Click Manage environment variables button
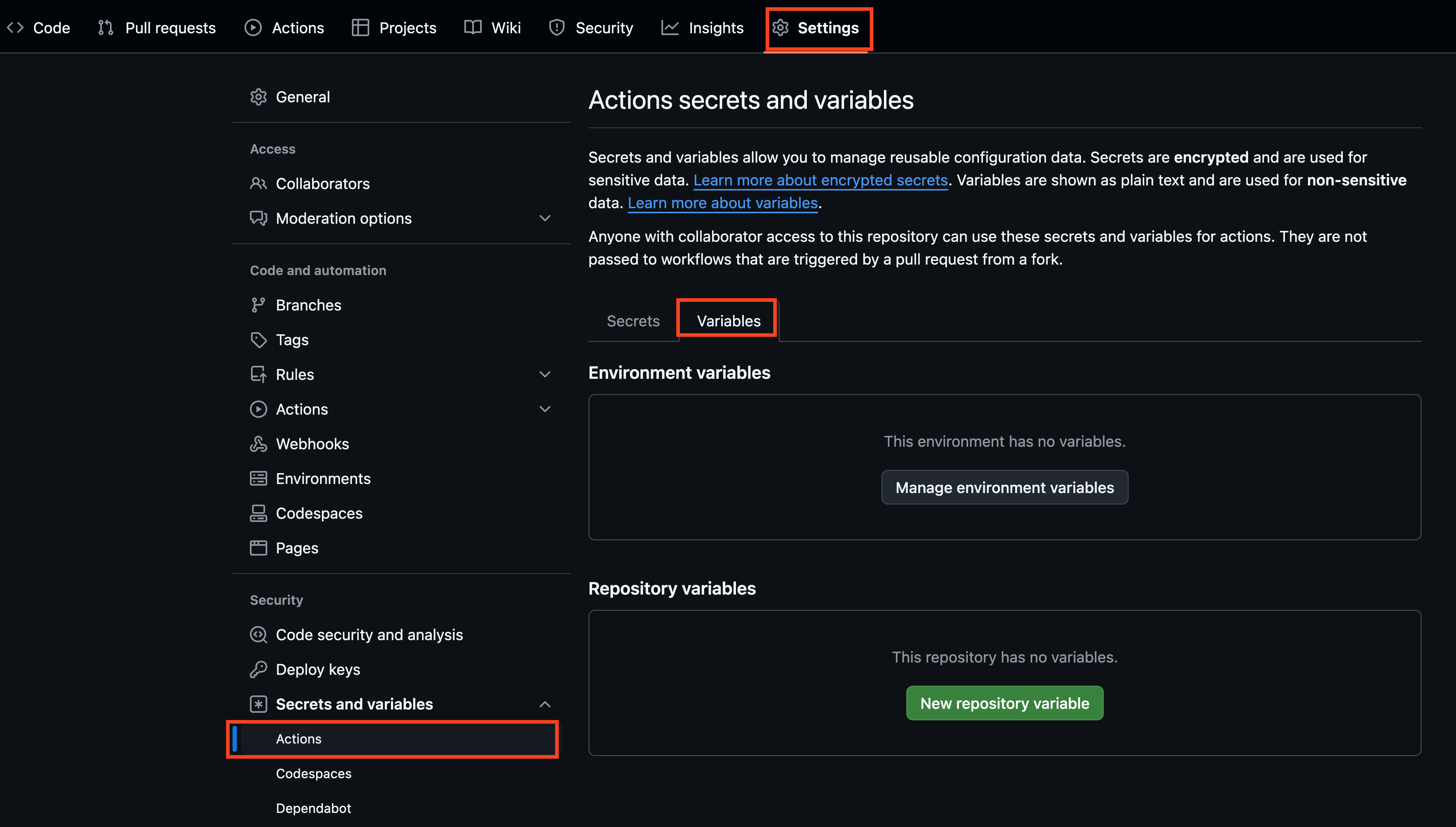The height and width of the screenshot is (827, 1456). 1004,487
